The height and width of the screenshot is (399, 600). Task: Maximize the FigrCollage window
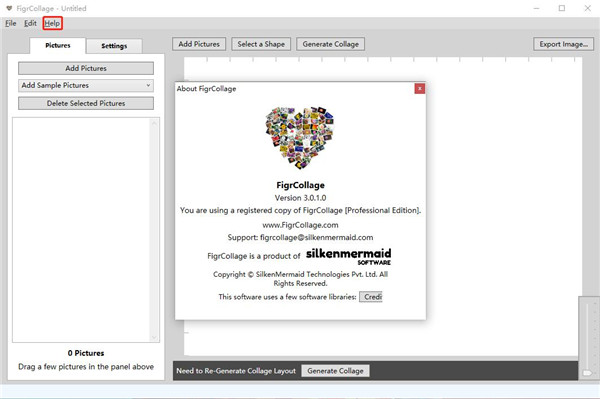[562, 8]
